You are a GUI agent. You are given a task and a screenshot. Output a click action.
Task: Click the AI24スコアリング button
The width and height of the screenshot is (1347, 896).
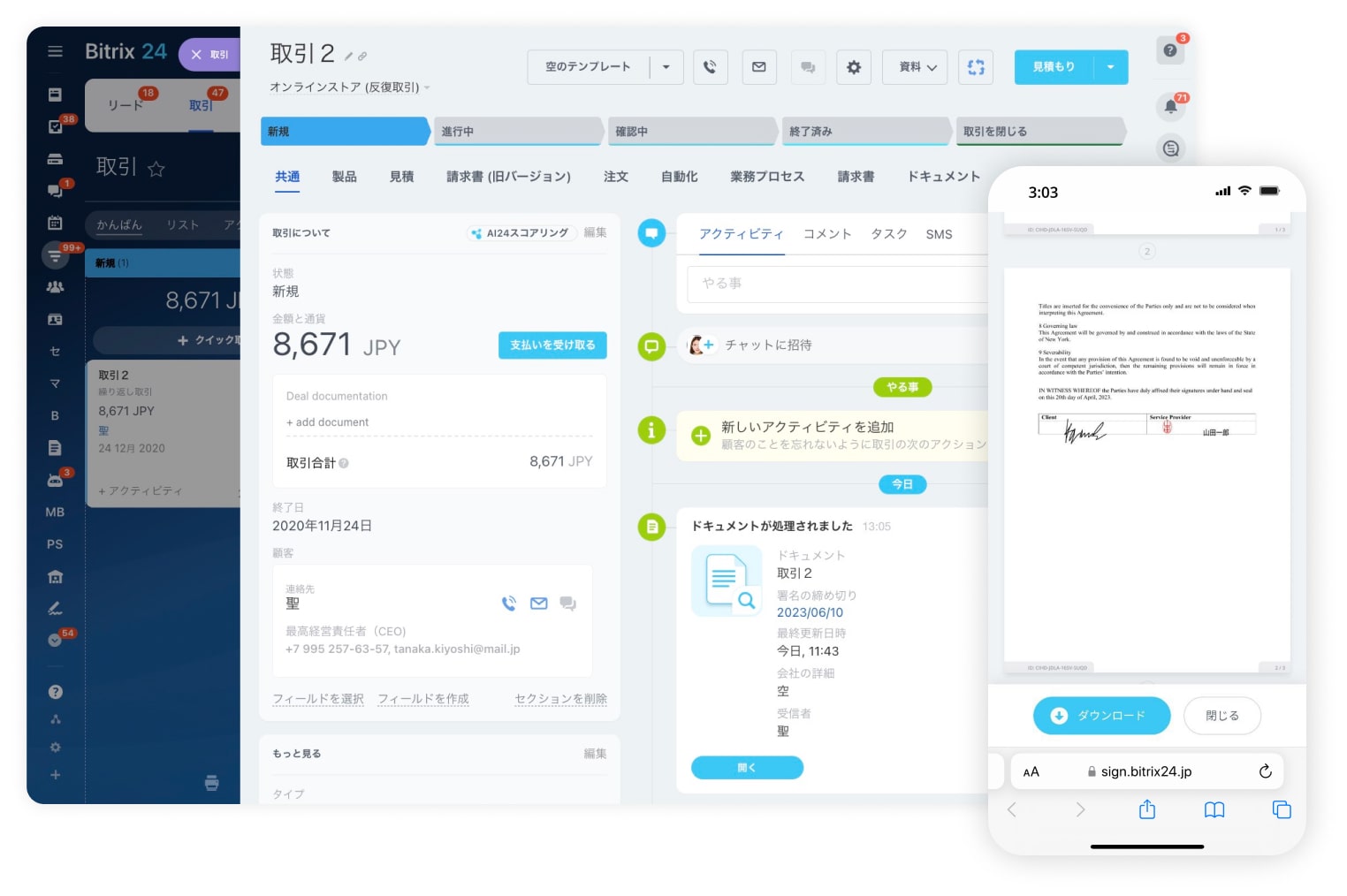(x=521, y=233)
